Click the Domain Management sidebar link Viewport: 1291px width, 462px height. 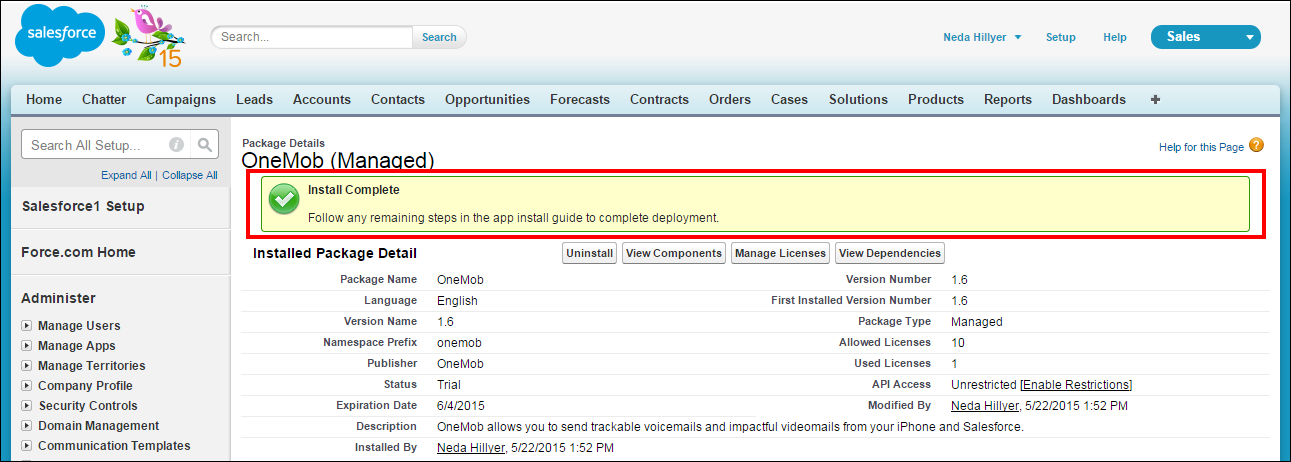99,426
